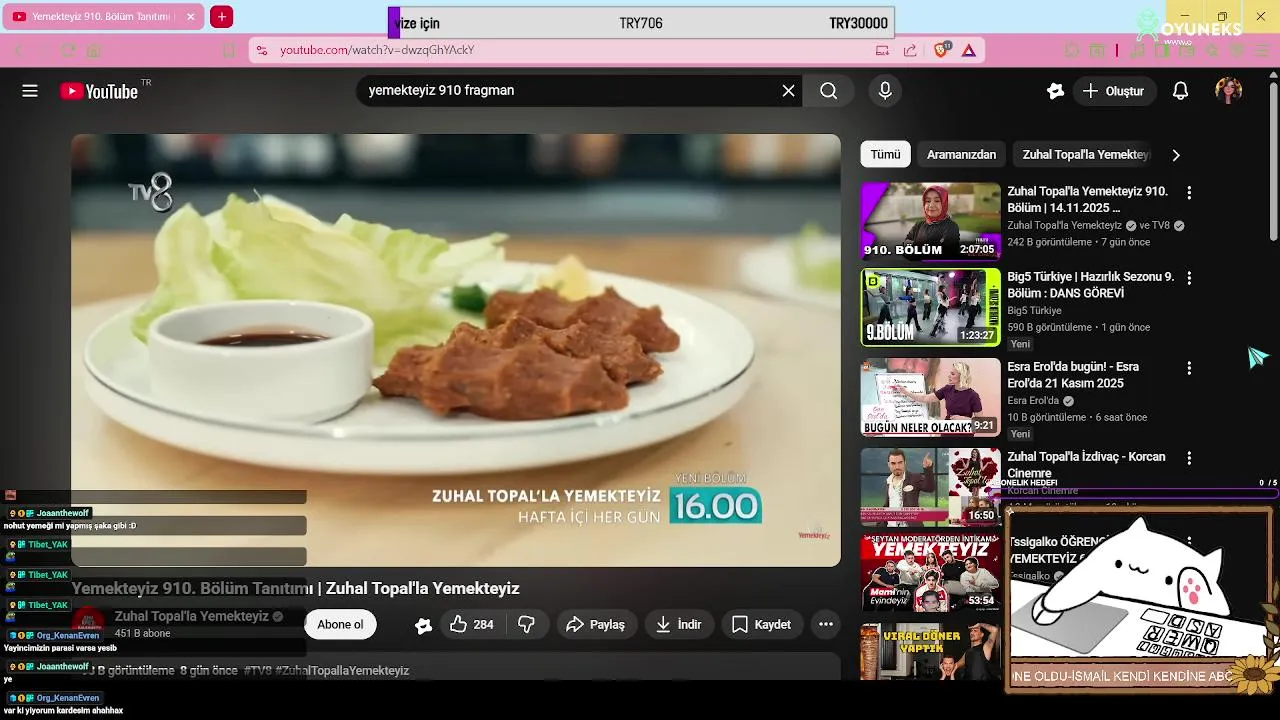Close the Yemekteyiz 910. Bölüm browser tab
Screen dimensions: 1280x720
(191, 17)
